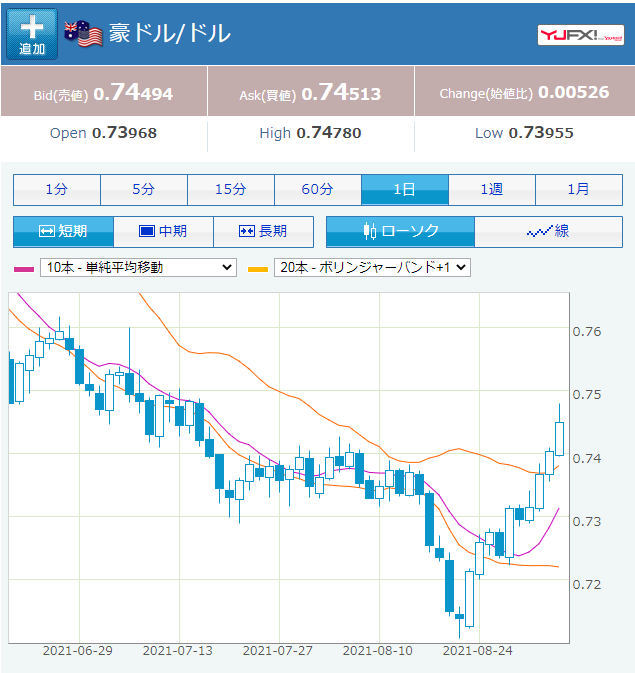
Task: Click the 2021-07-13 date label
Action: click(x=178, y=651)
